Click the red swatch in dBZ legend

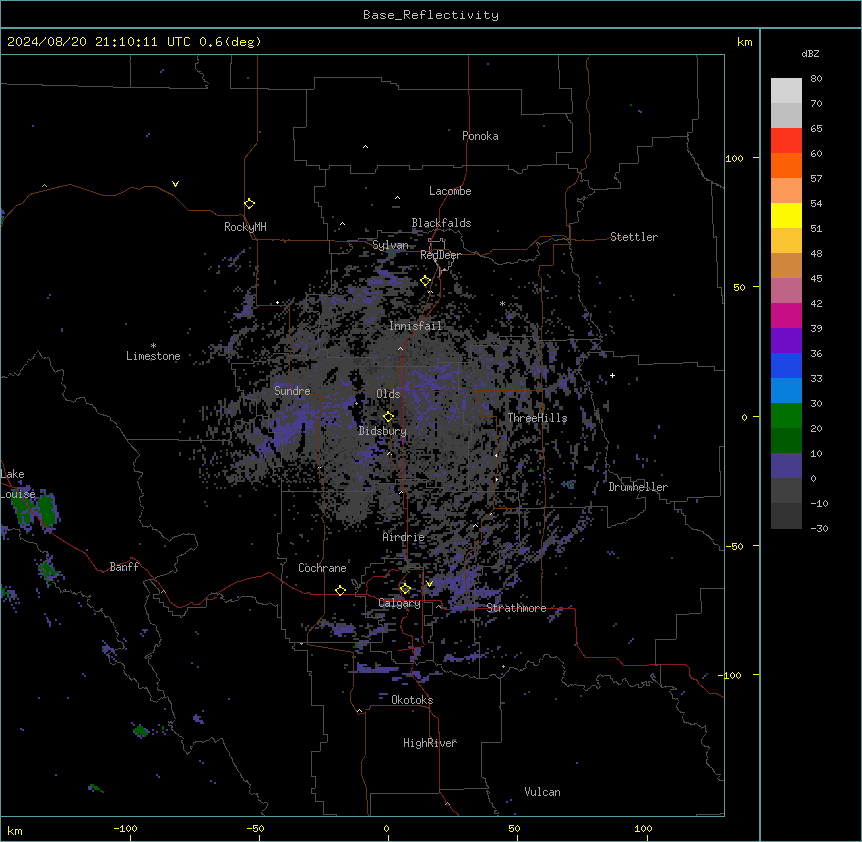point(786,141)
